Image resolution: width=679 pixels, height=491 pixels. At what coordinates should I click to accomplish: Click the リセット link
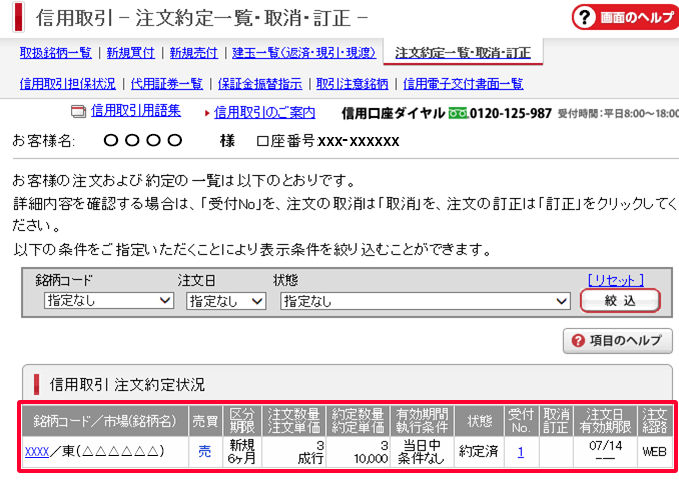(x=615, y=280)
